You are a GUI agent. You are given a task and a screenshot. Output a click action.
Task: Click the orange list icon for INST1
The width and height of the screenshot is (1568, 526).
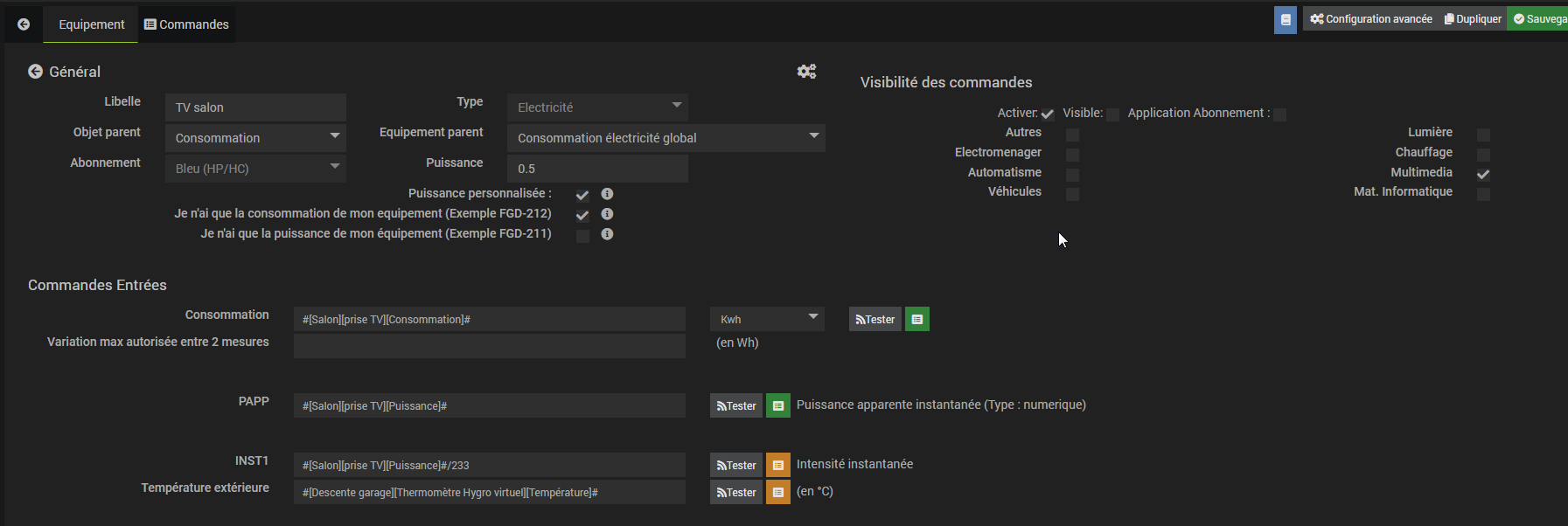point(777,466)
